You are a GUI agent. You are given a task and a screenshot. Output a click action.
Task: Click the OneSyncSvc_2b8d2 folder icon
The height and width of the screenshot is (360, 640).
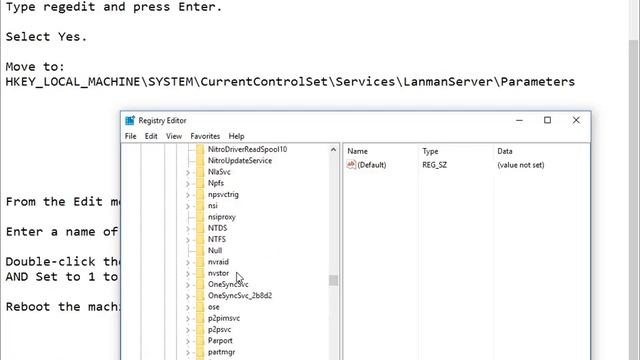[200, 296]
